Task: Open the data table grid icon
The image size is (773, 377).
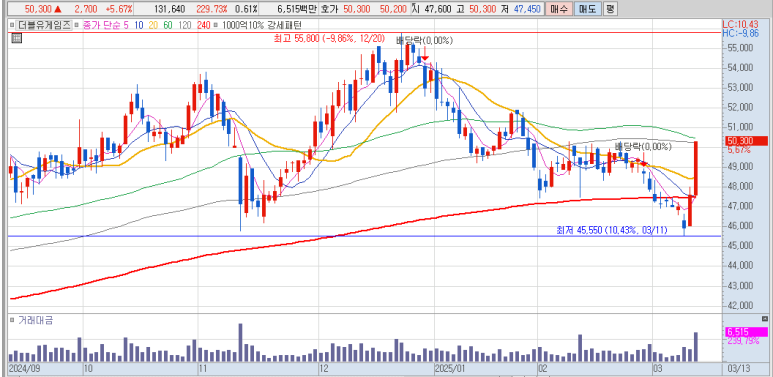Action: pos(16,38)
